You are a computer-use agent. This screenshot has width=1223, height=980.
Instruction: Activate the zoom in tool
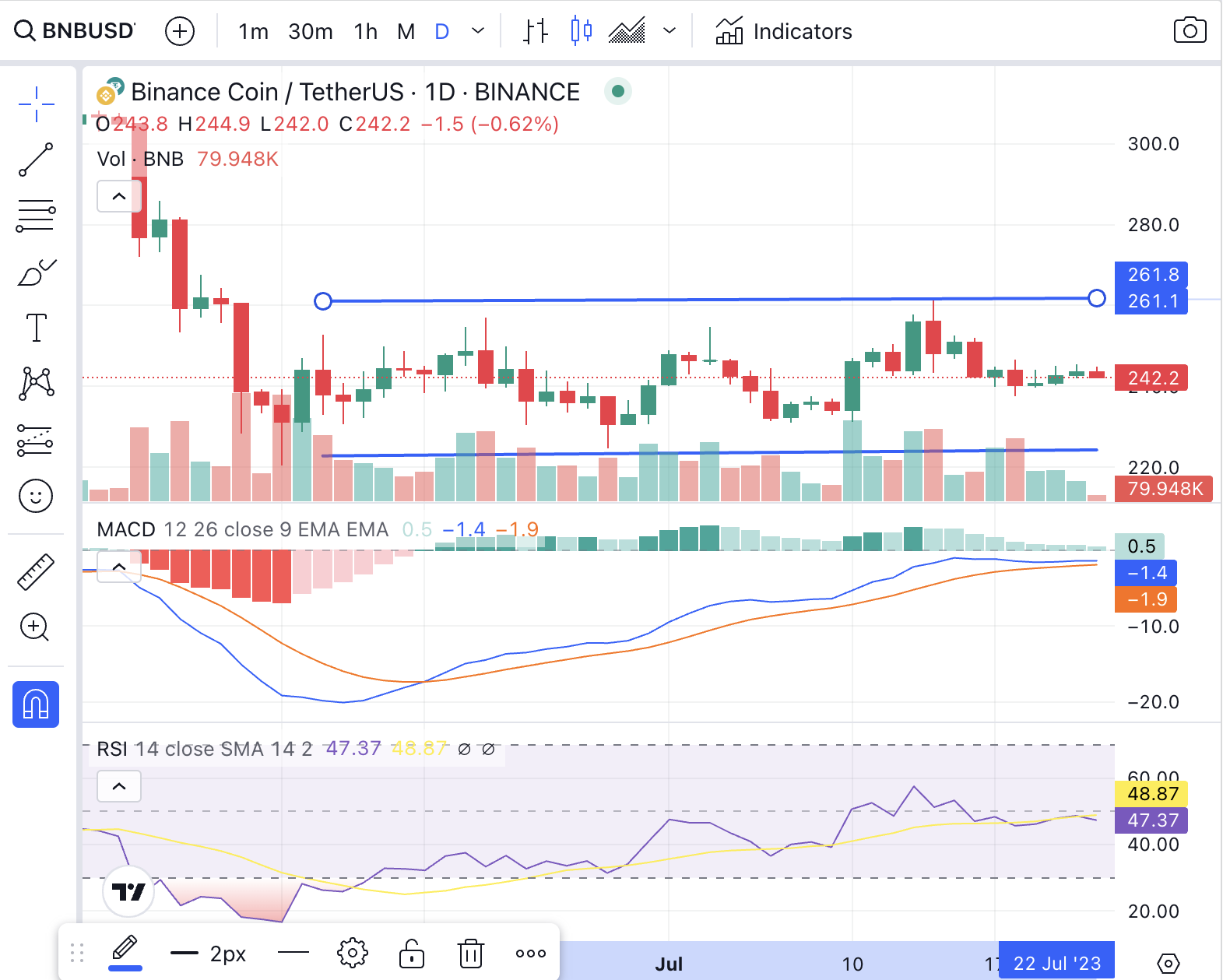36,627
